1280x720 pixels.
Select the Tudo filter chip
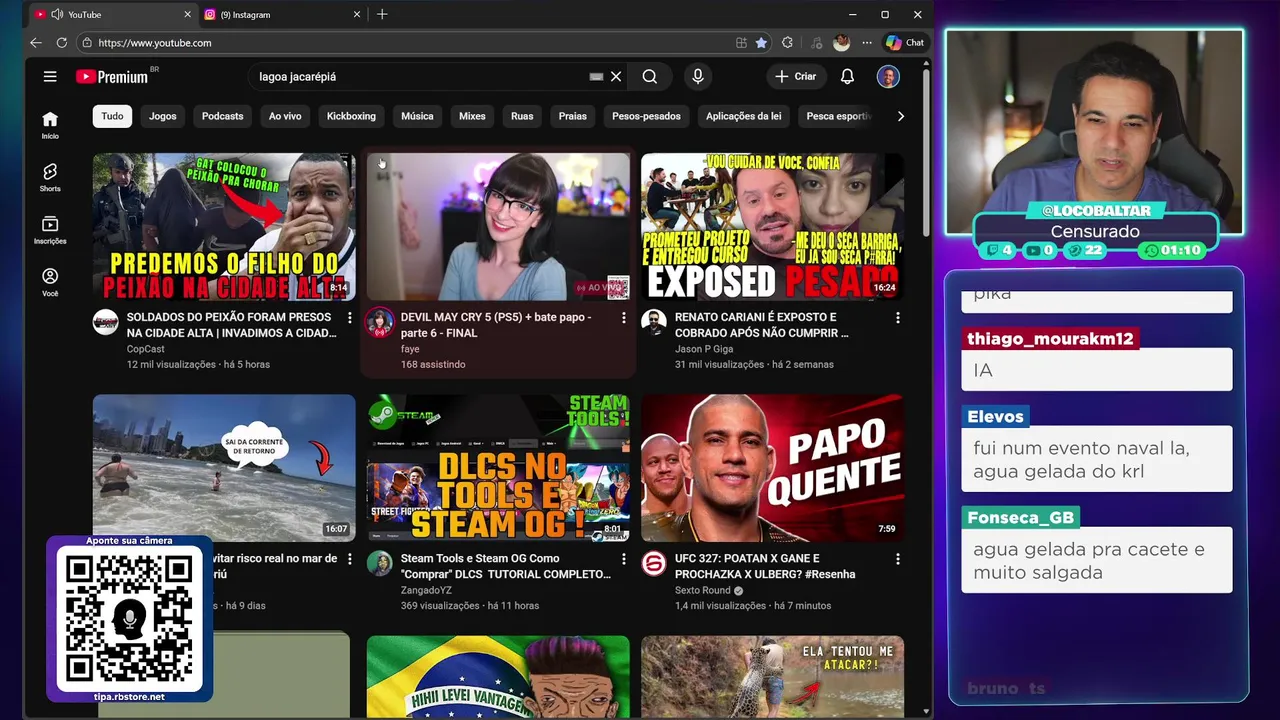112,116
